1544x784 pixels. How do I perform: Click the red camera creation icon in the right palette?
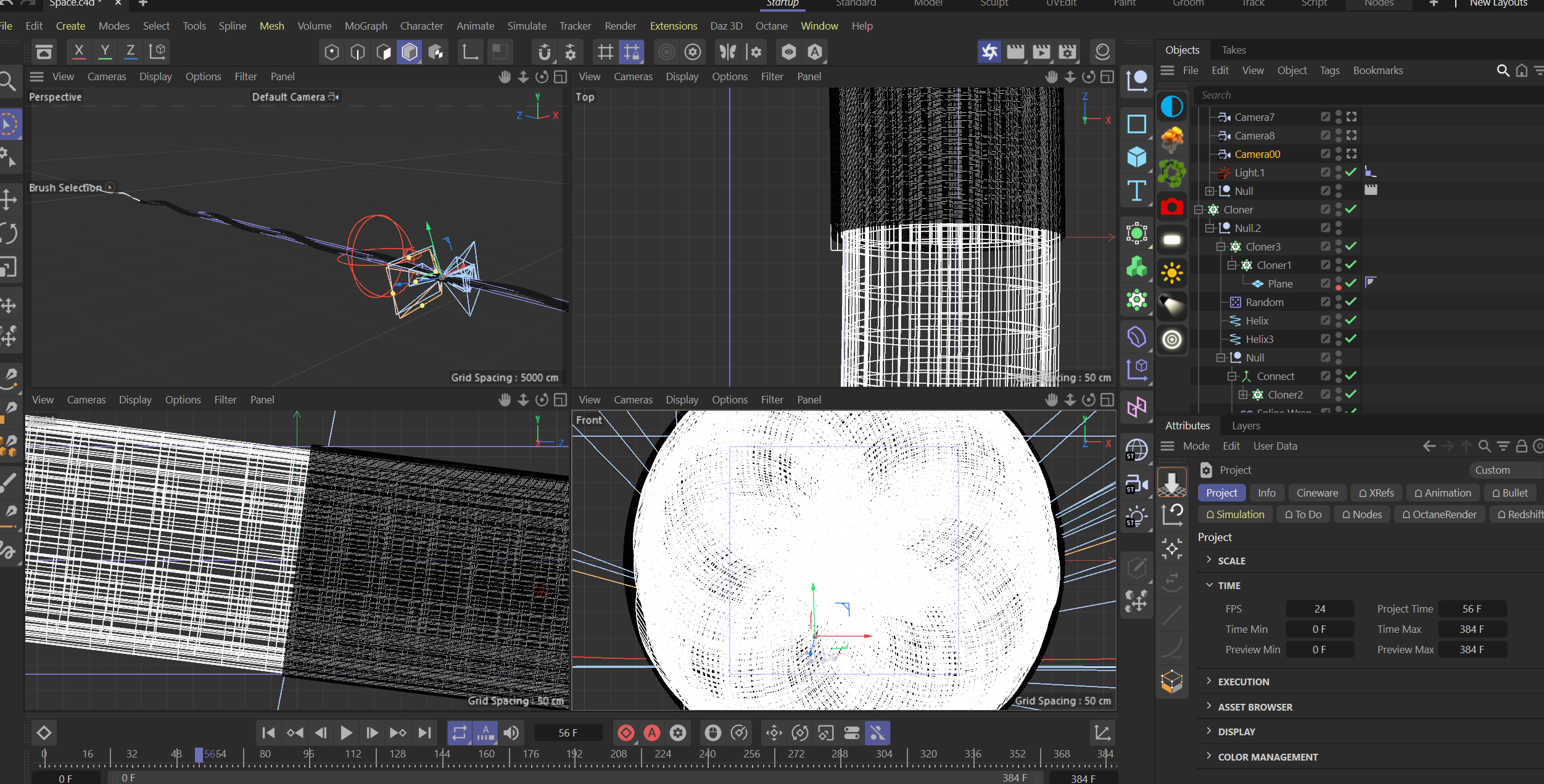1171,207
